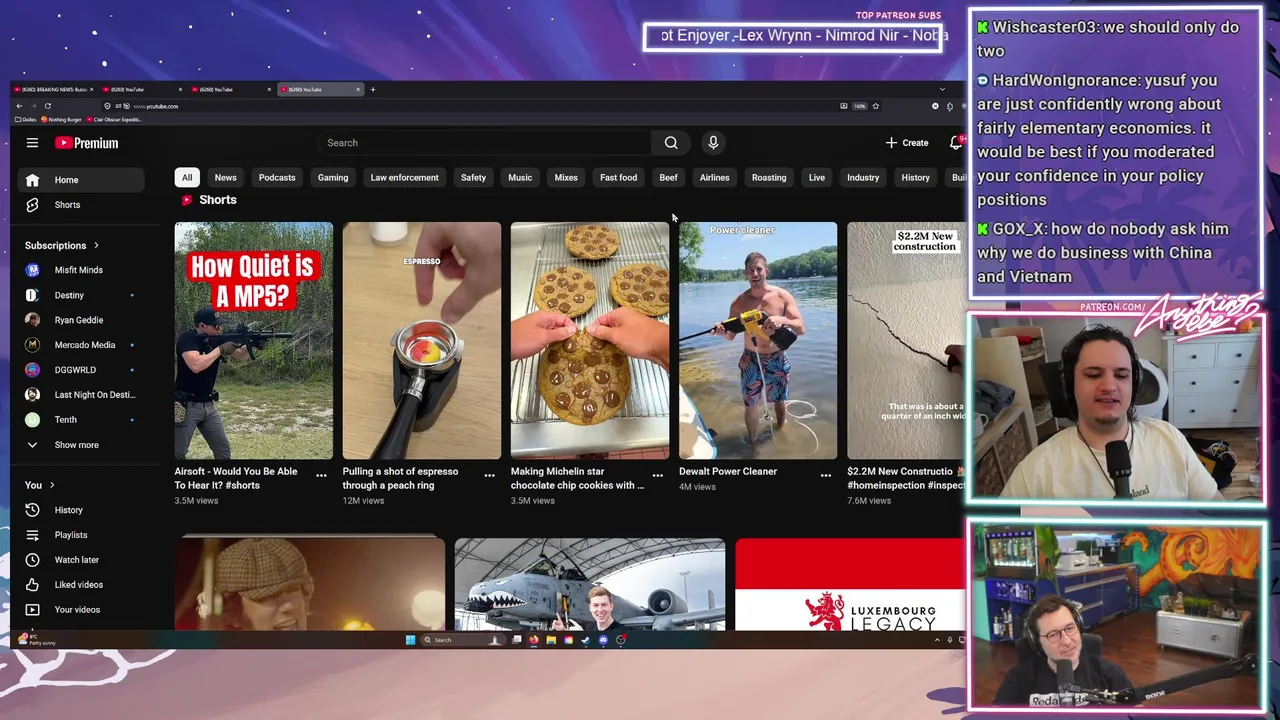Switch to the BREAKING NEWS browser tab
Screen dimensions: 1280x720
click(x=53, y=89)
